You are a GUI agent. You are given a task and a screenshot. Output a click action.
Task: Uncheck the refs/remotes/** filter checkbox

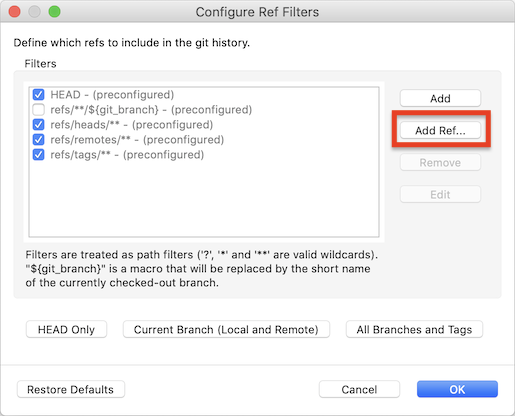coord(39,140)
